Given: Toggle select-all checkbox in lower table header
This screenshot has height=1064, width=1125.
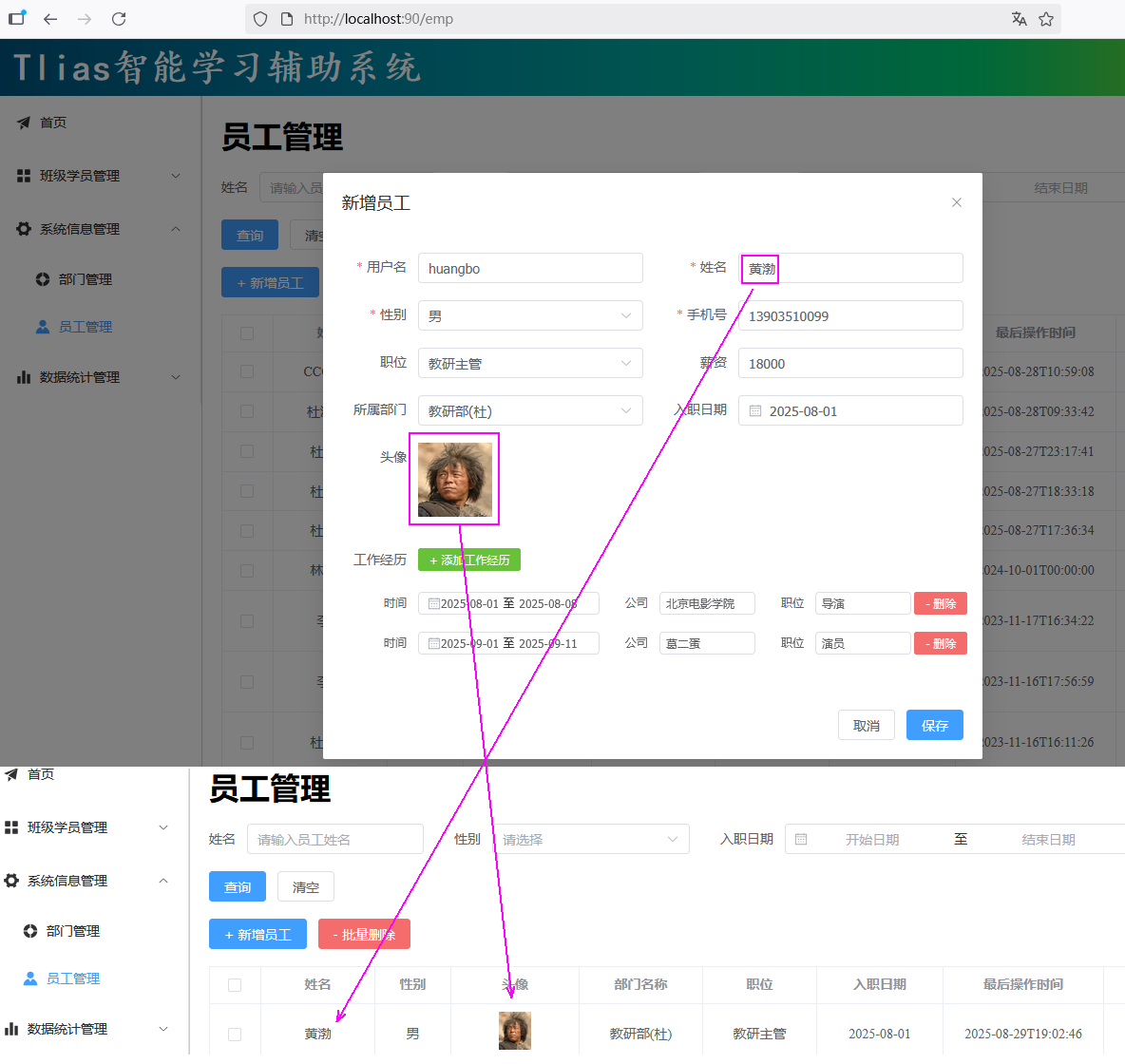Looking at the screenshot, I should [235, 985].
